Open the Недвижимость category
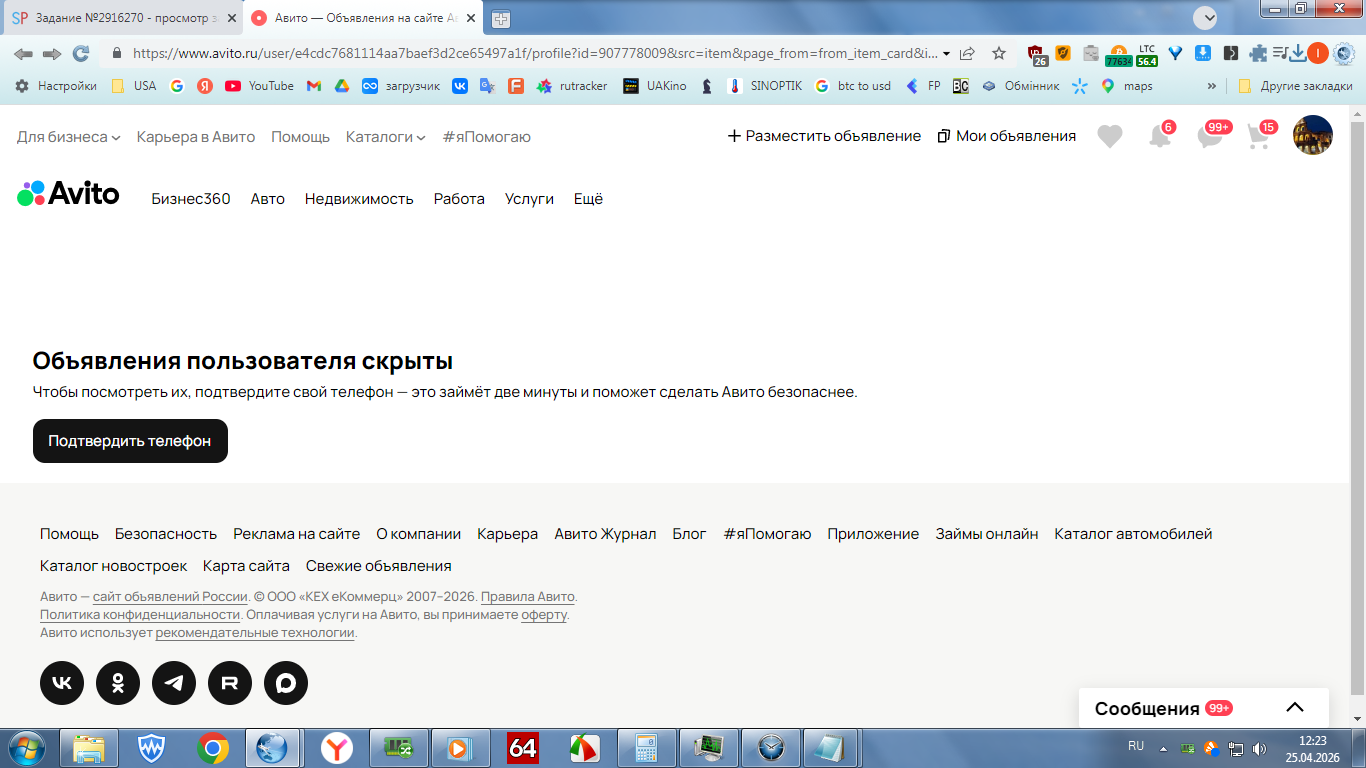The width and height of the screenshot is (1366, 768). click(x=359, y=199)
